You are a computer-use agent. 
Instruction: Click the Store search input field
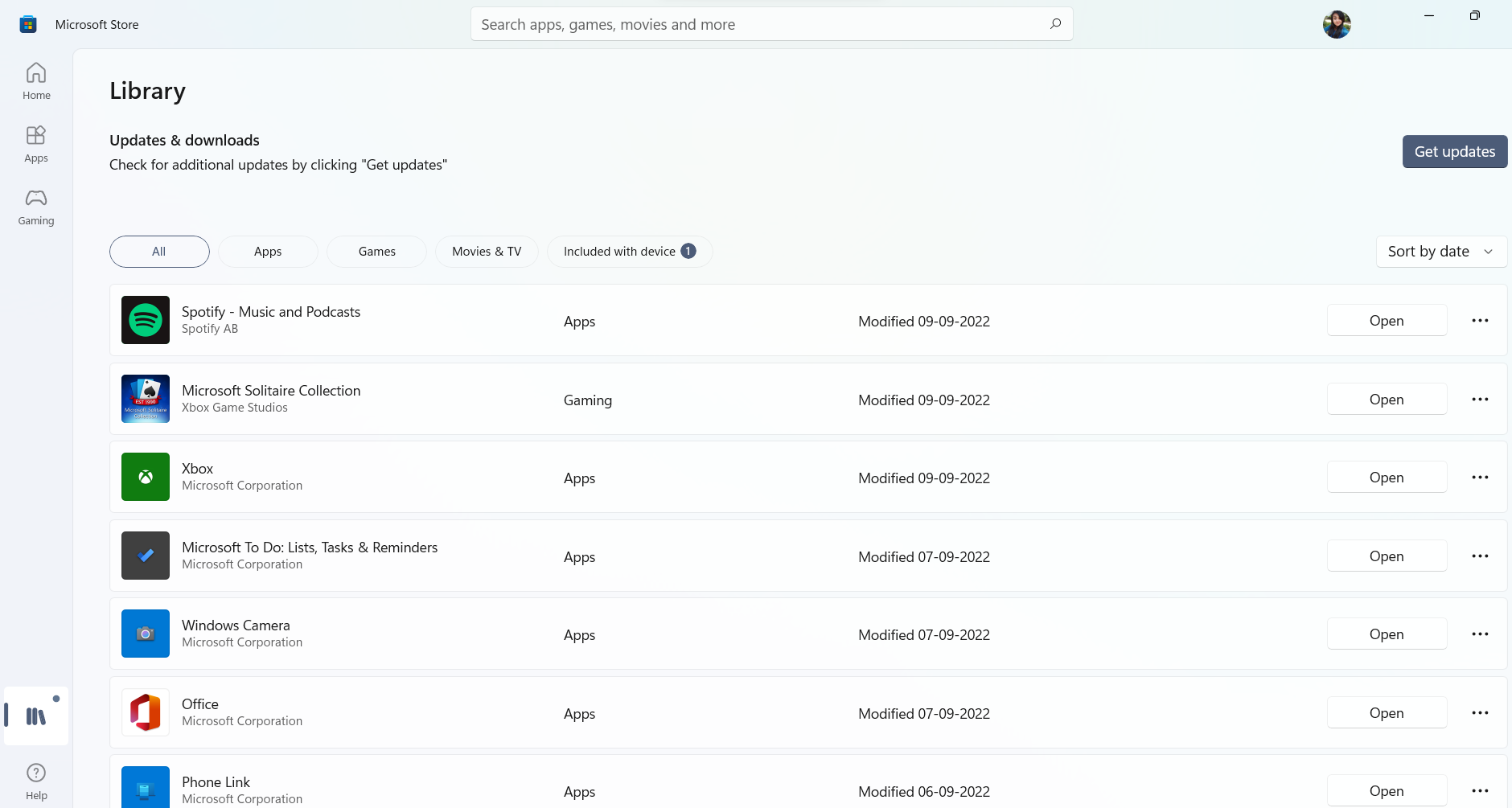[756, 24]
